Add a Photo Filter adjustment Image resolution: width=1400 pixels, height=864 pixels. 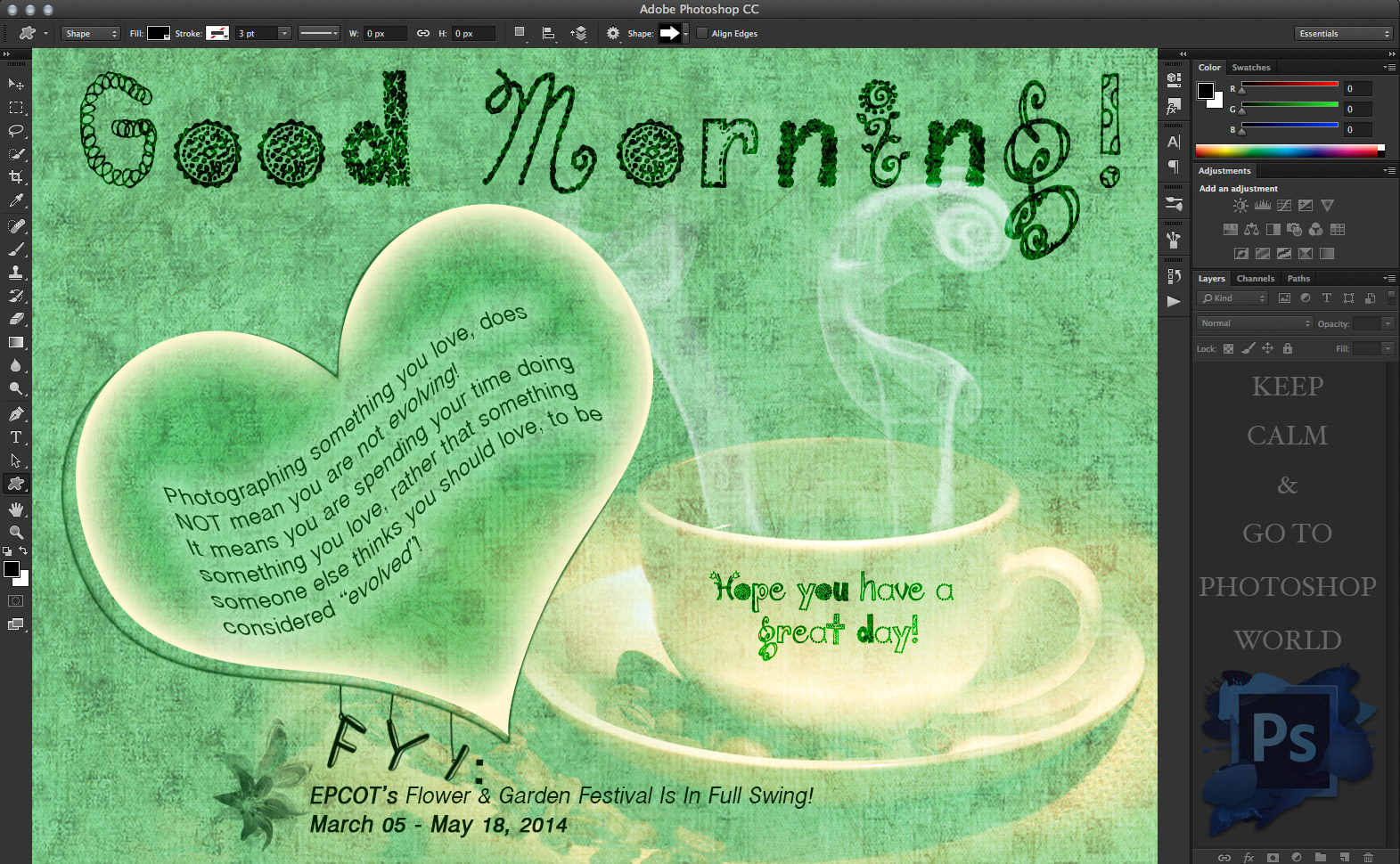[x=1295, y=229]
